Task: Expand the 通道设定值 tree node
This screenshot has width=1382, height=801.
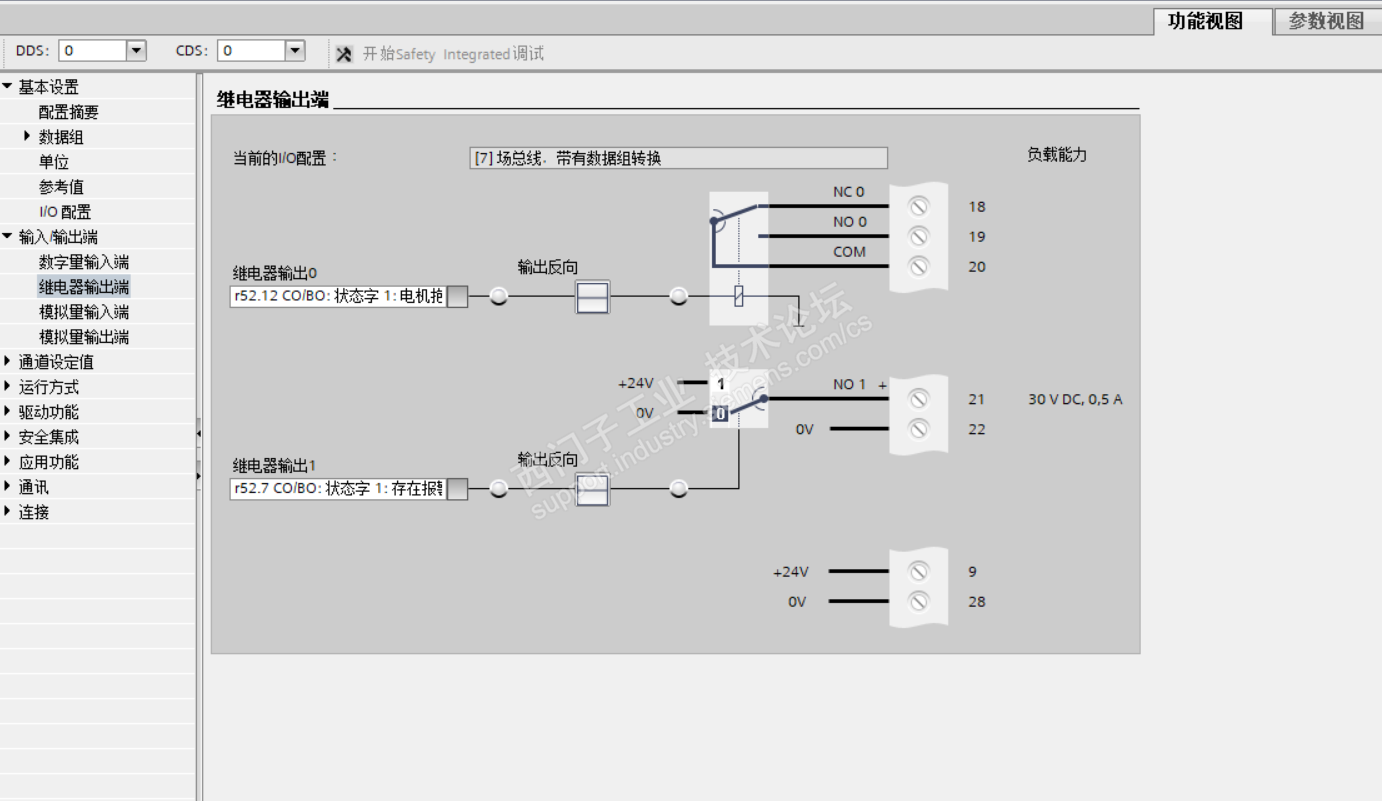Action: point(8,361)
